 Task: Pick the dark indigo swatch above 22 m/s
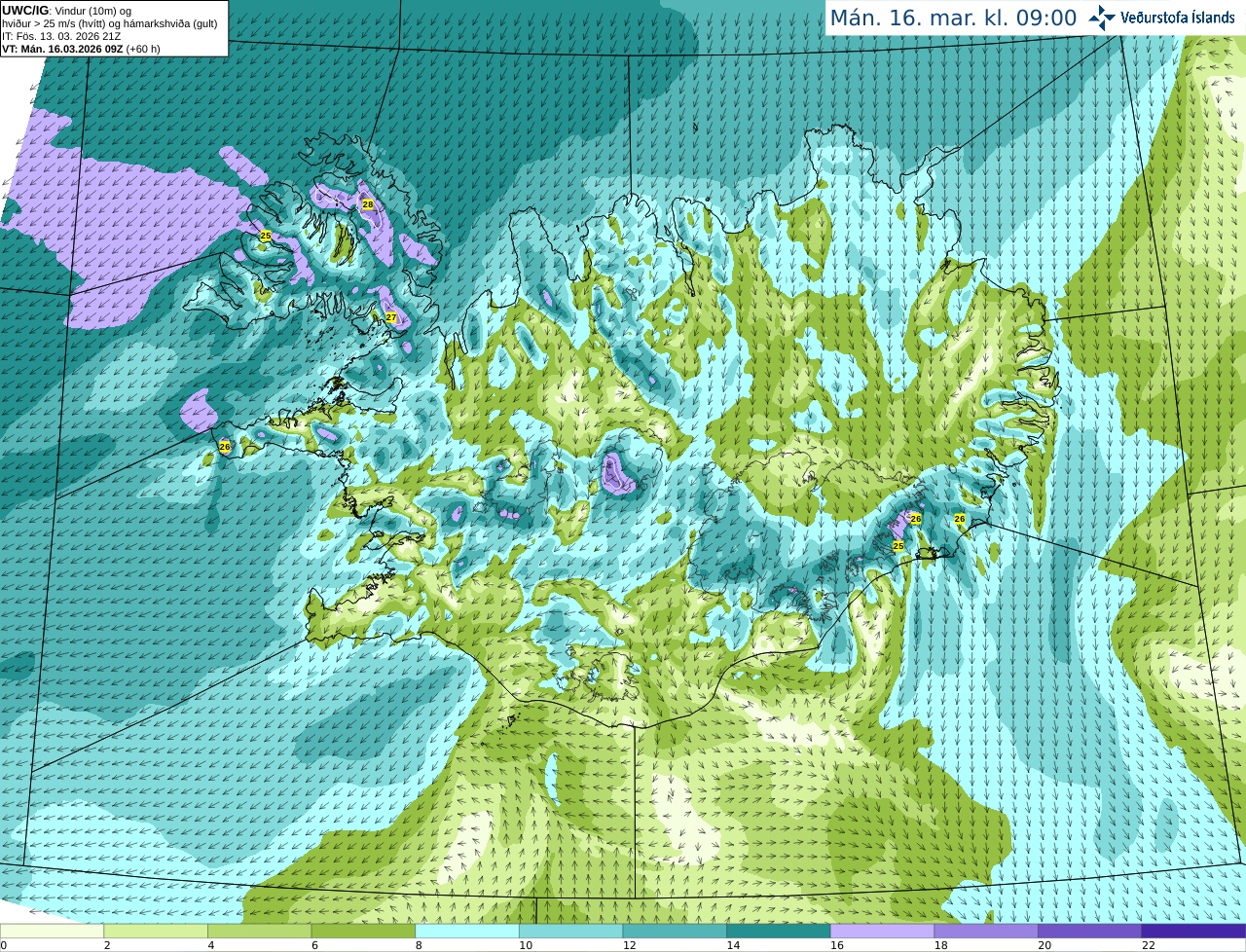tap(1194, 931)
